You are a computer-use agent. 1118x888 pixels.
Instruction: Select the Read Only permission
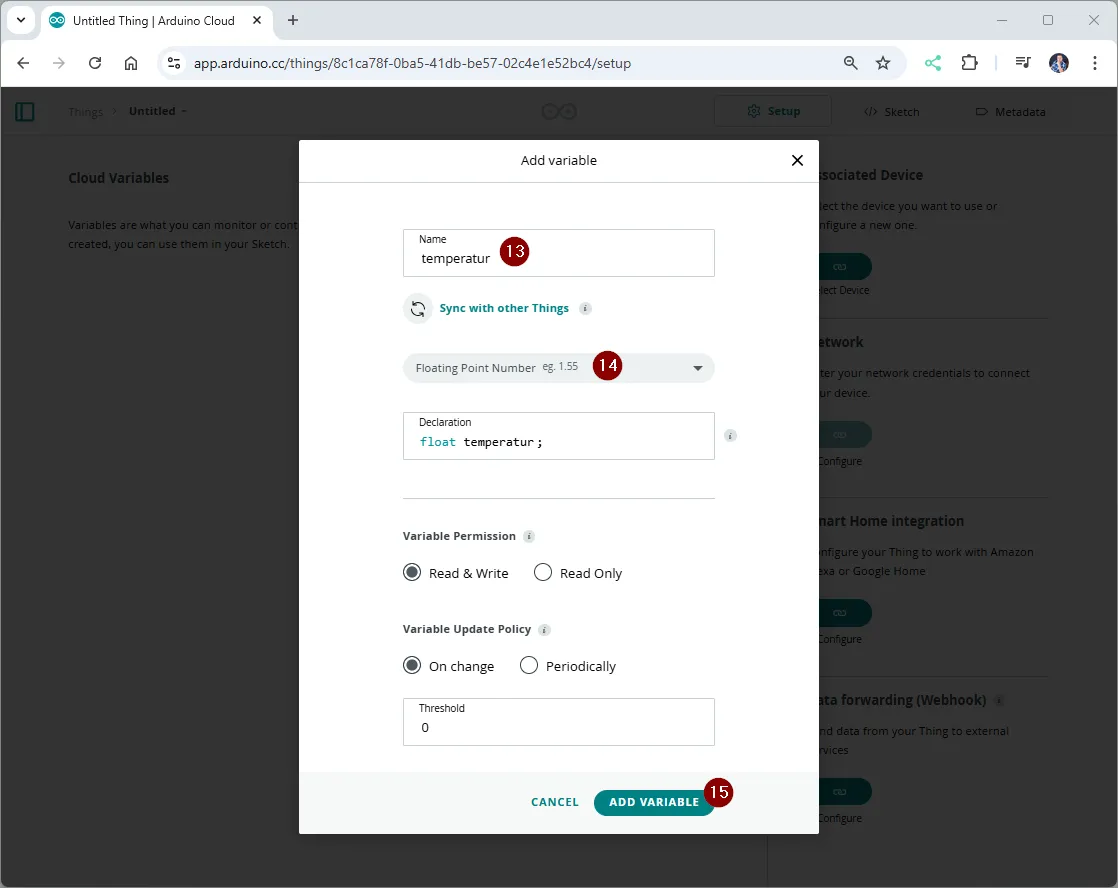click(x=543, y=573)
